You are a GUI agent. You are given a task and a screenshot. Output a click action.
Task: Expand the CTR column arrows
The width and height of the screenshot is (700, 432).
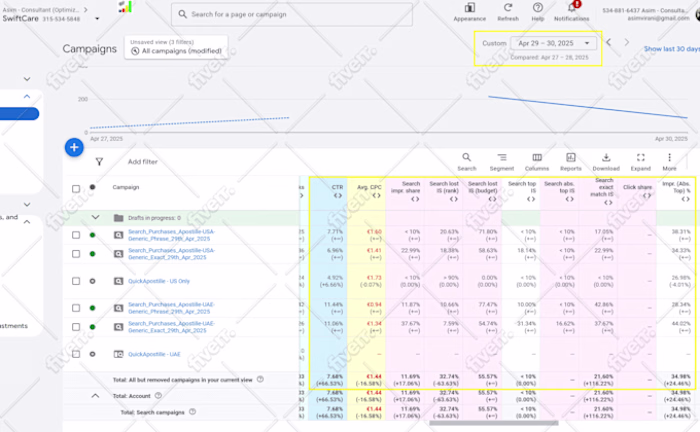(338, 195)
